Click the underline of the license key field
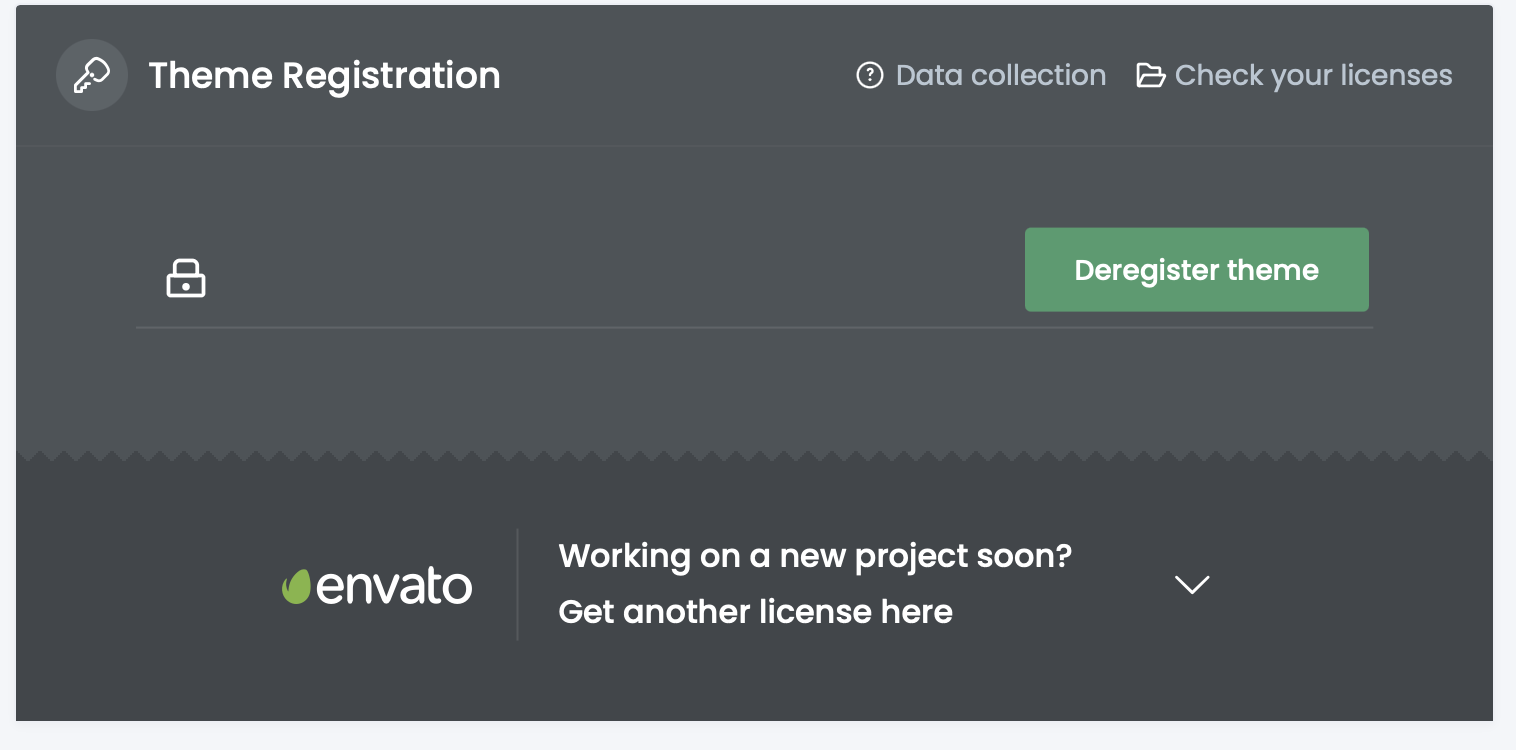 coord(600,327)
